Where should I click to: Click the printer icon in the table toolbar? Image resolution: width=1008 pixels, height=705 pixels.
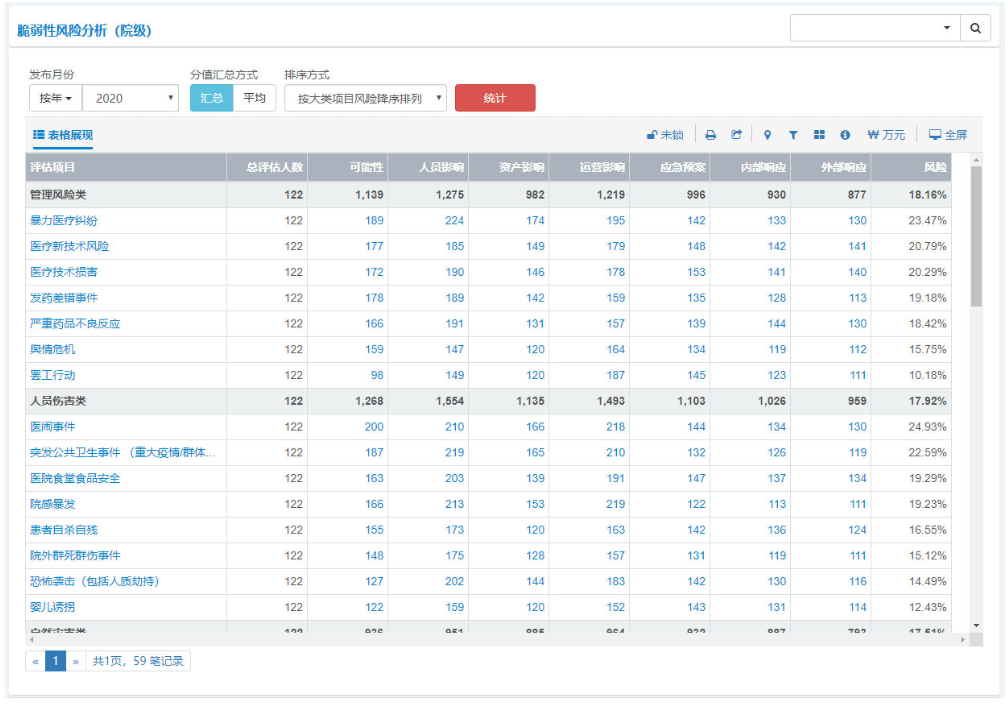[710, 135]
